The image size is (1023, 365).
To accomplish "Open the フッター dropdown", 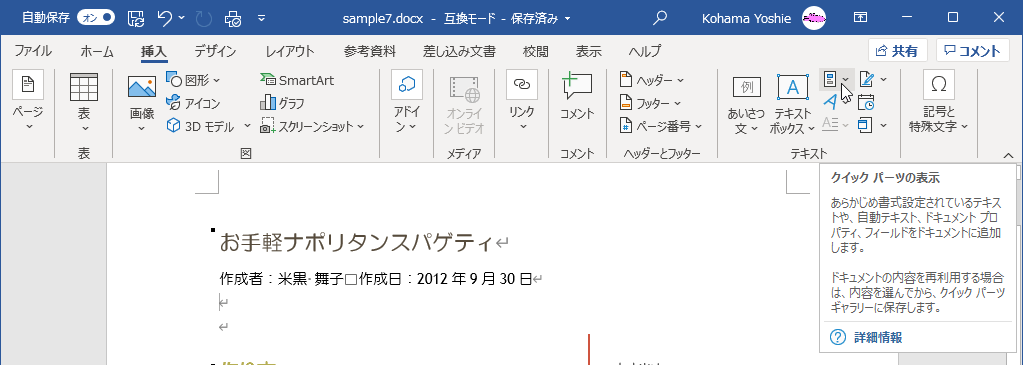I will pos(650,103).
